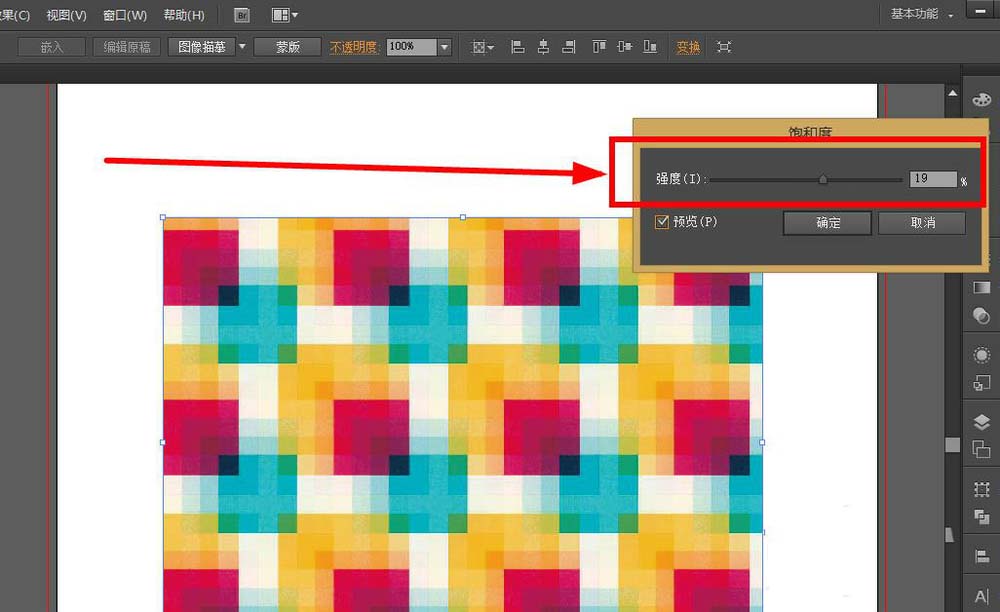The width and height of the screenshot is (1000, 612).
Task: Click the isolate/transform icon after 变换
Action: (724, 47)
